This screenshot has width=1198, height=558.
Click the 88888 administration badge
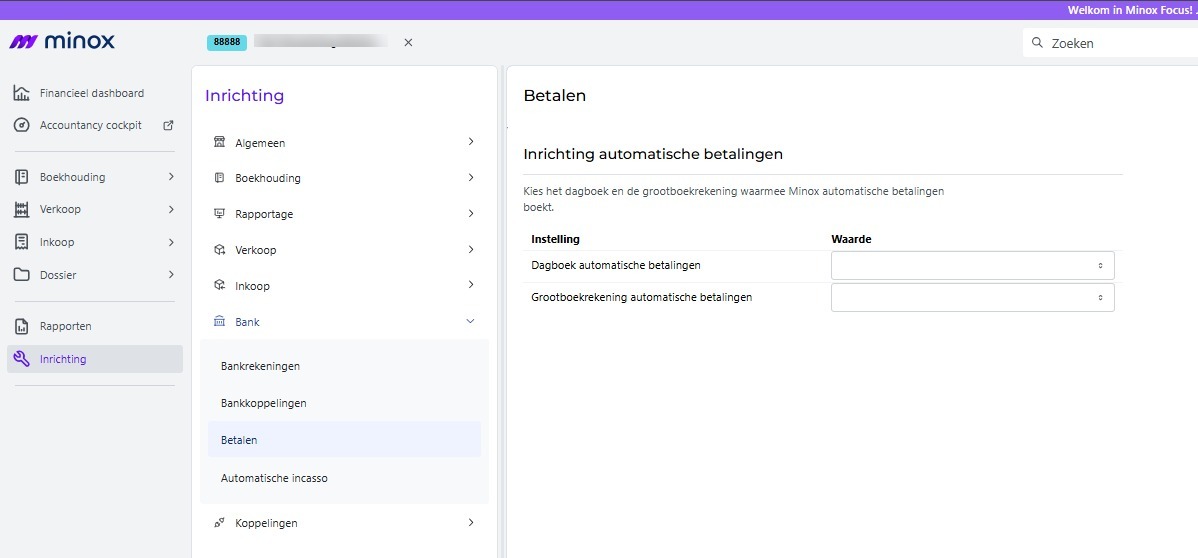click(x=227, y=43)
